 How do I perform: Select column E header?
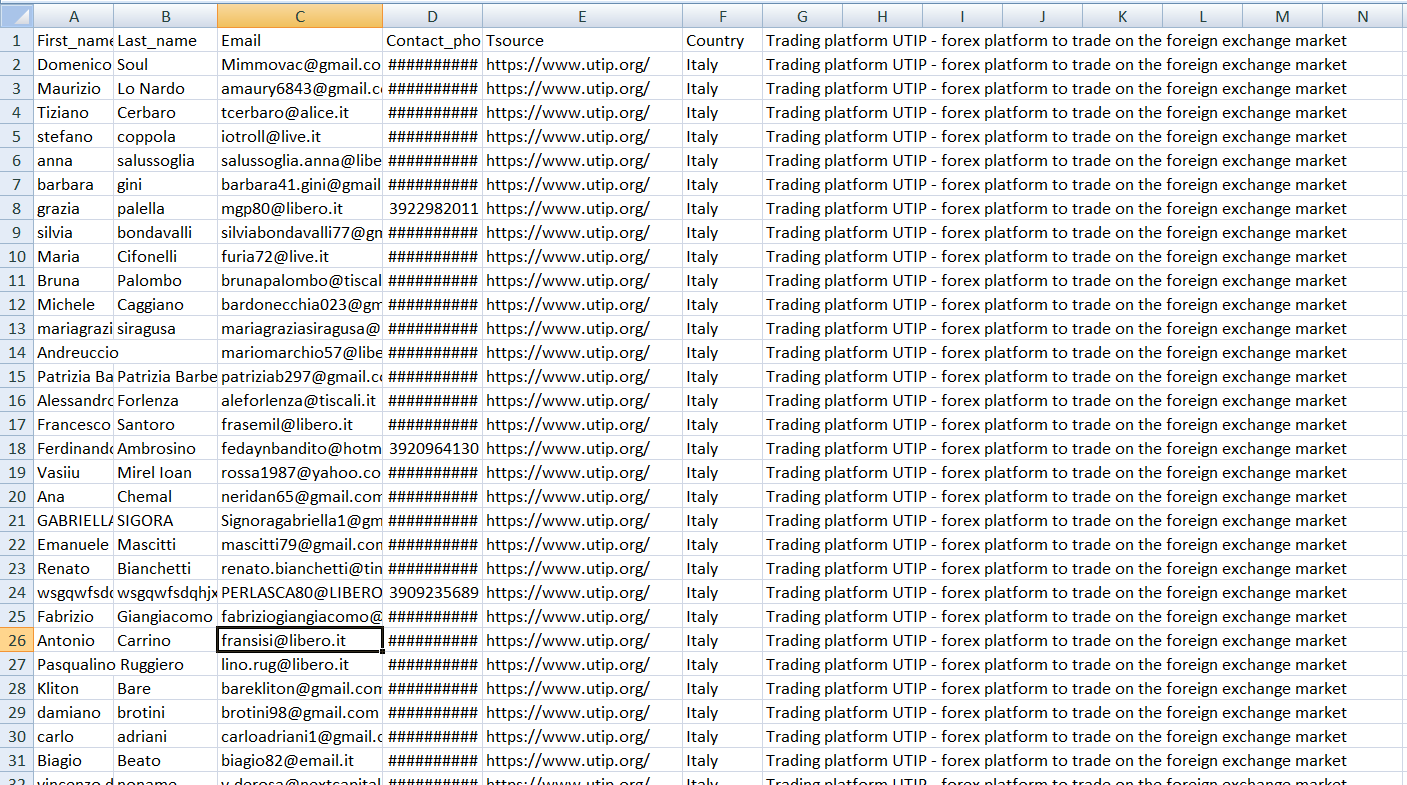click(x=582, y=16)
